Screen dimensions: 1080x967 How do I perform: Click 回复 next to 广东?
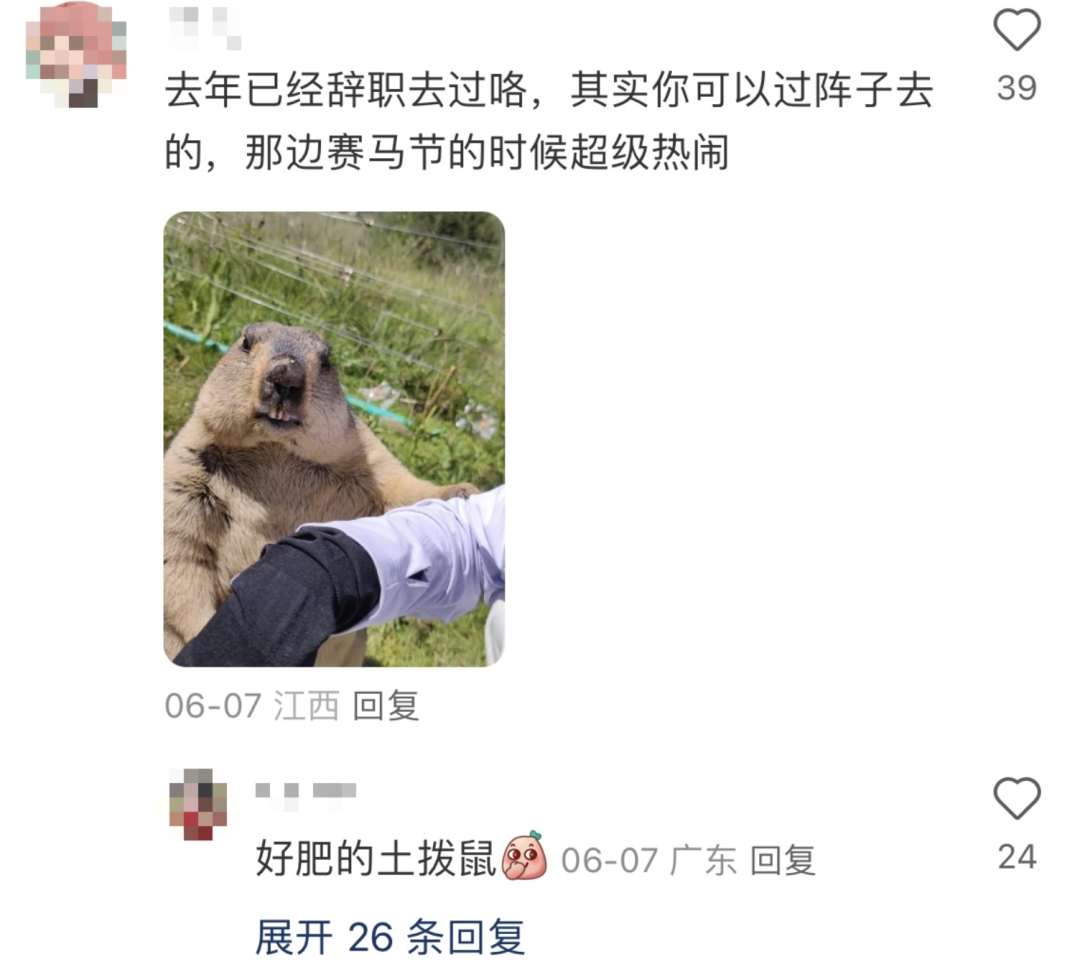(782, 860)
